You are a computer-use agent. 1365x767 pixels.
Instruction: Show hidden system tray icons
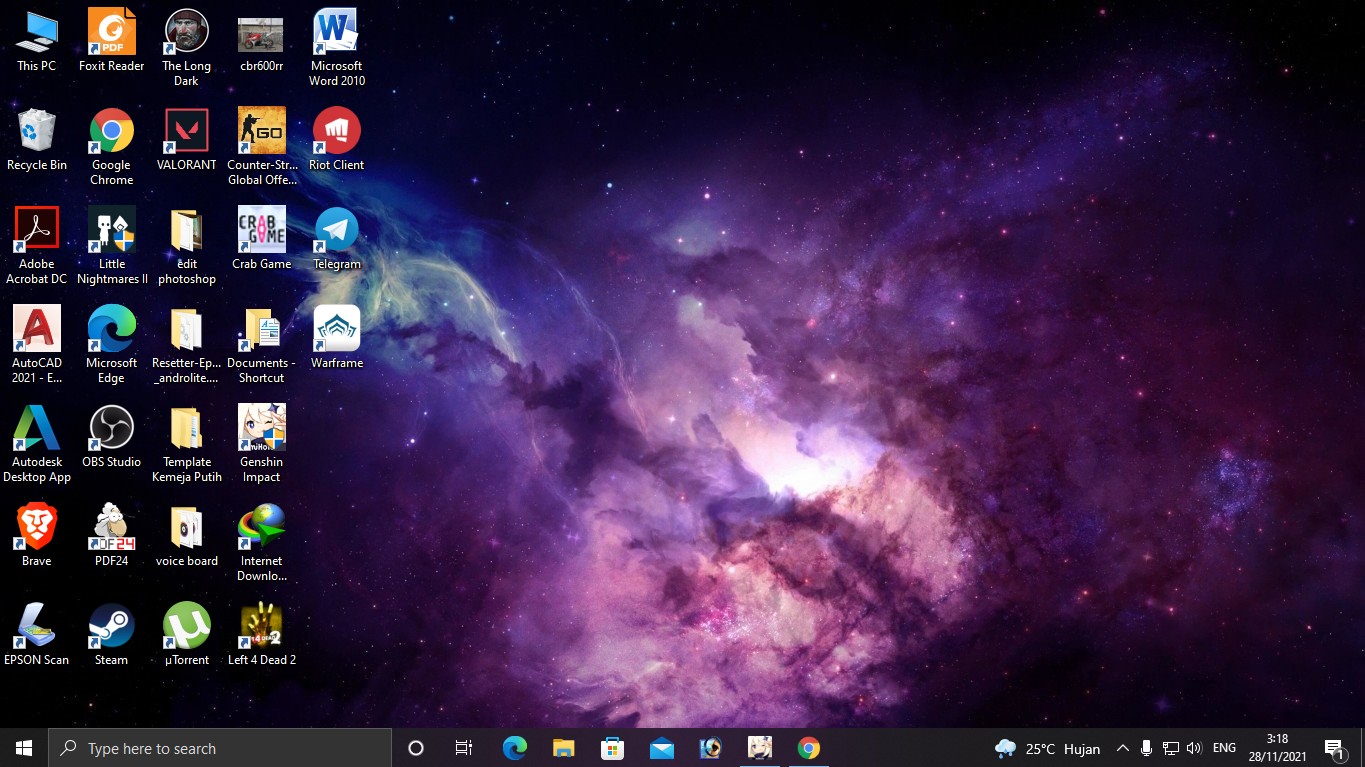point(1122,748)
